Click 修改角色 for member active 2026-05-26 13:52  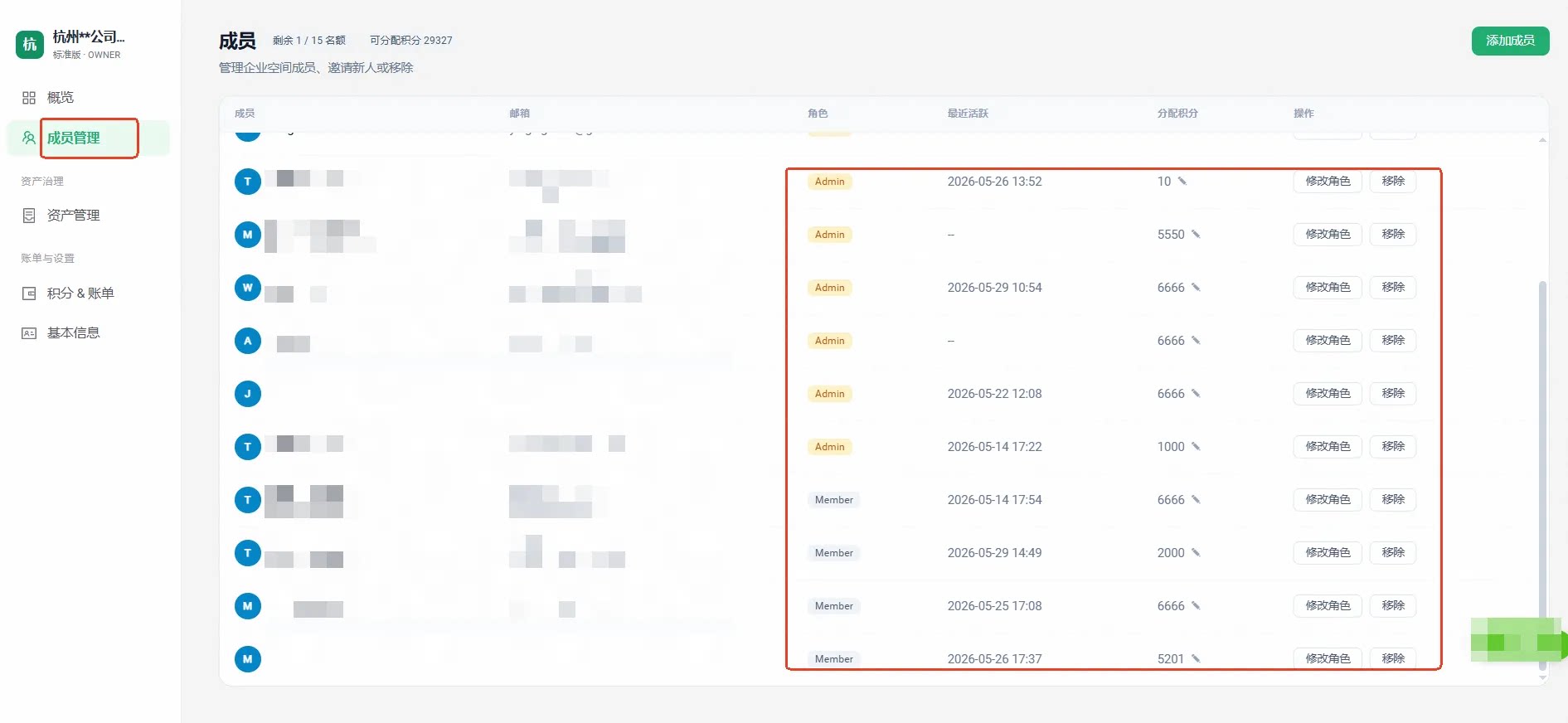[x=1328, y=181]
